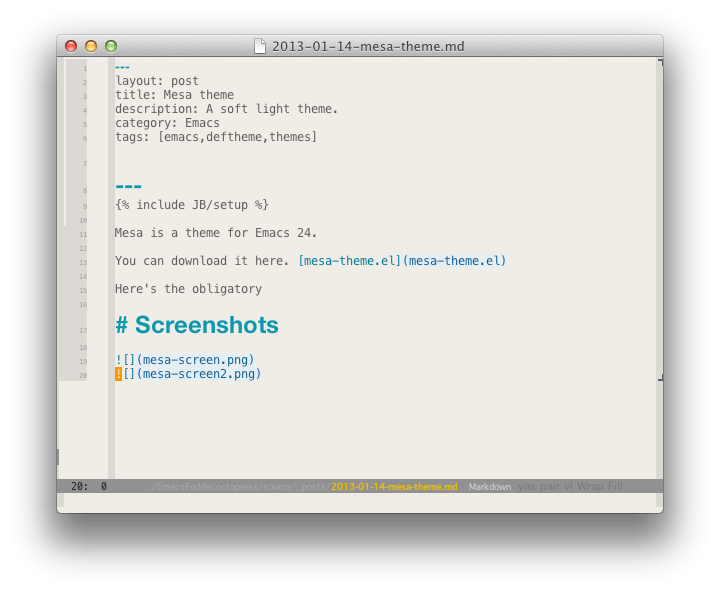The width and height of the screenshot is (720, 592).
Task: Open the [mesa-theme.el] link text
Action: click(x=350, y=261)
